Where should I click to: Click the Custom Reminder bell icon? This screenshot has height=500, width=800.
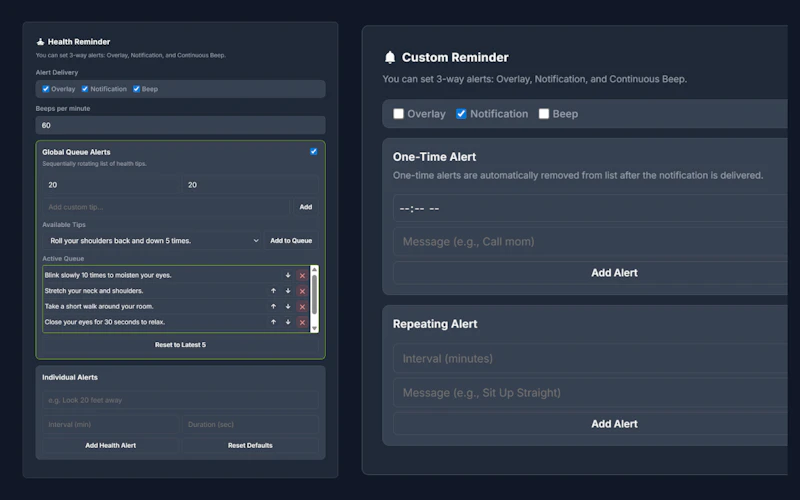pyautogui.click(x=390, y=57)
